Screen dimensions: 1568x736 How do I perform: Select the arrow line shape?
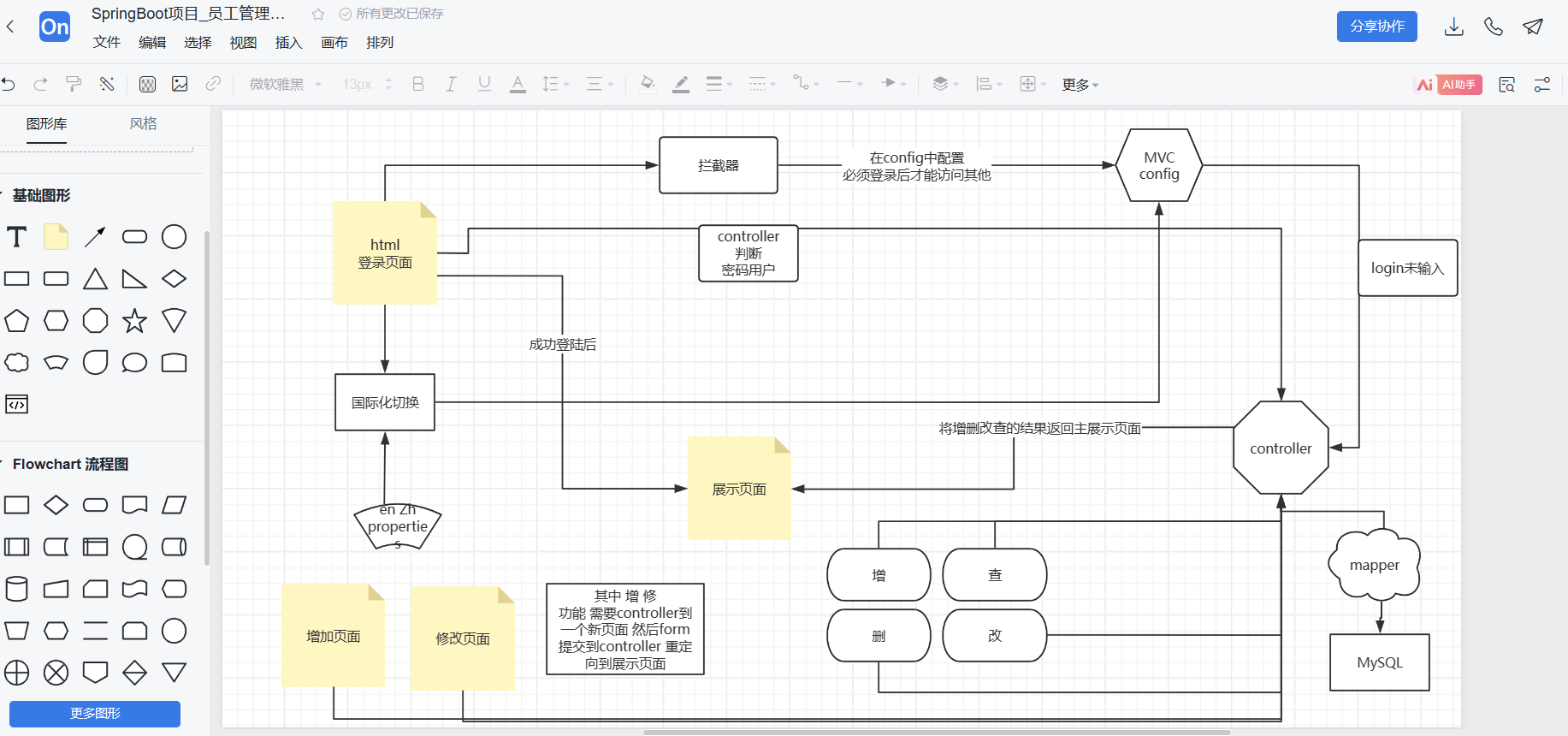[x=95, y=237]
